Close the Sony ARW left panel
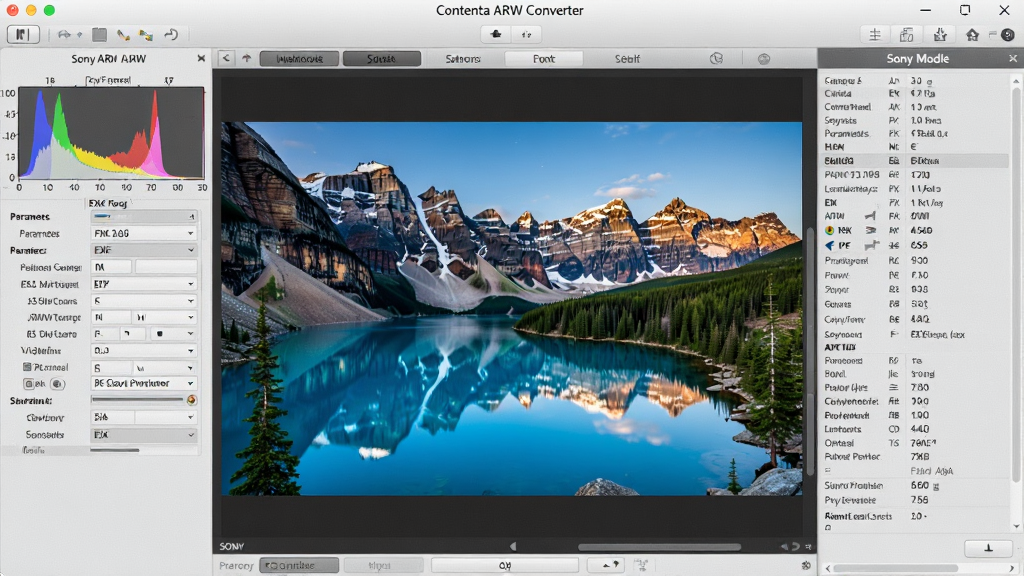Viewport: 1024px width, 576px height. 201,58
